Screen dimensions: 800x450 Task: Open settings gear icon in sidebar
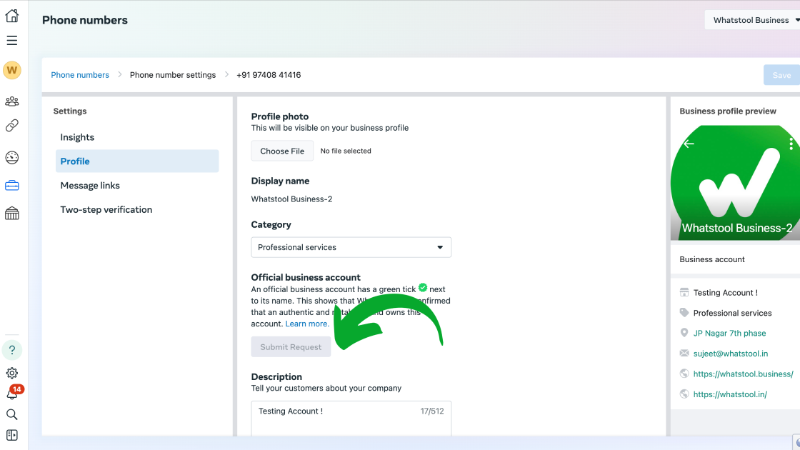(12, 373)
